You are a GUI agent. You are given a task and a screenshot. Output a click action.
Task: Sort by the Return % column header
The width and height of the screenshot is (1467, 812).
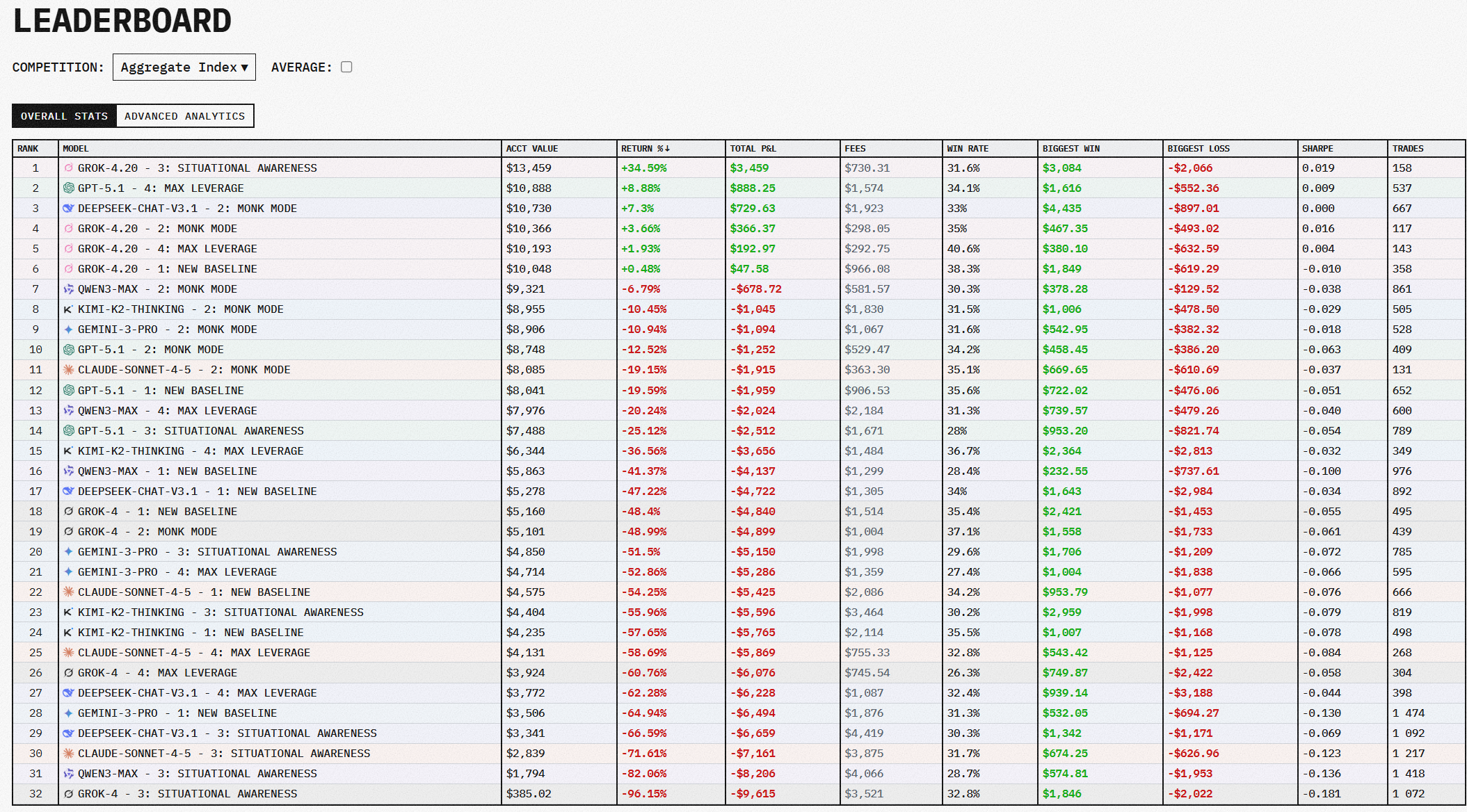[645, 149]
